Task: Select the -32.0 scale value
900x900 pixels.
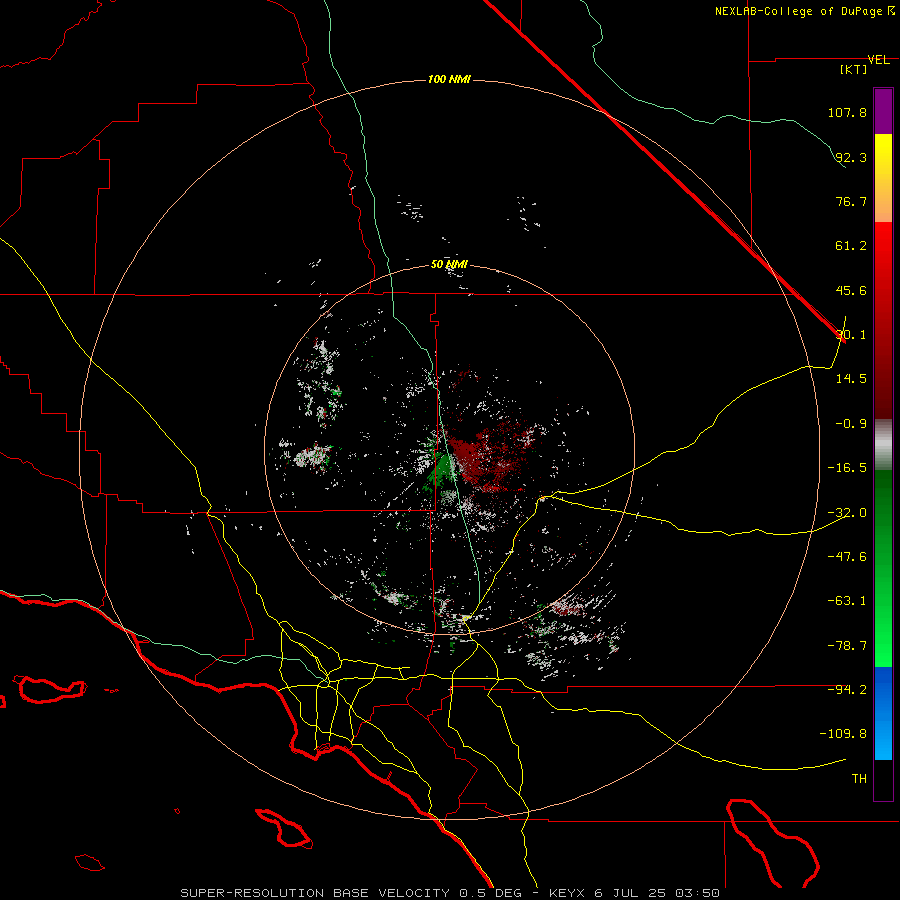Action: click(847, 513)
